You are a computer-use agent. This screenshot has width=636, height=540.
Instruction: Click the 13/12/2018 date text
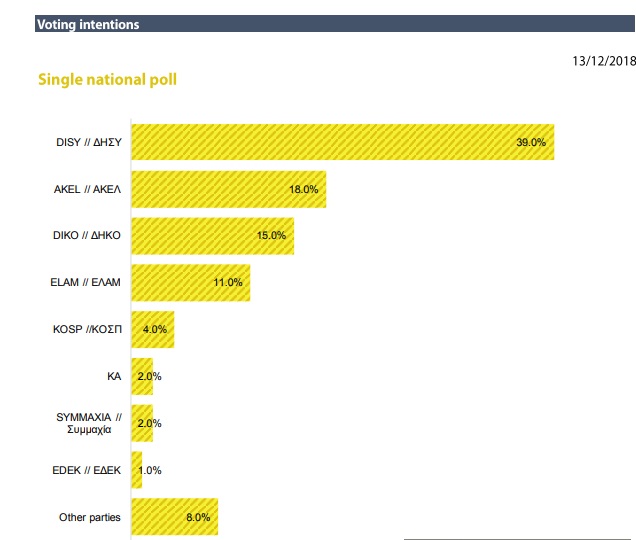(x=603, y=61)
